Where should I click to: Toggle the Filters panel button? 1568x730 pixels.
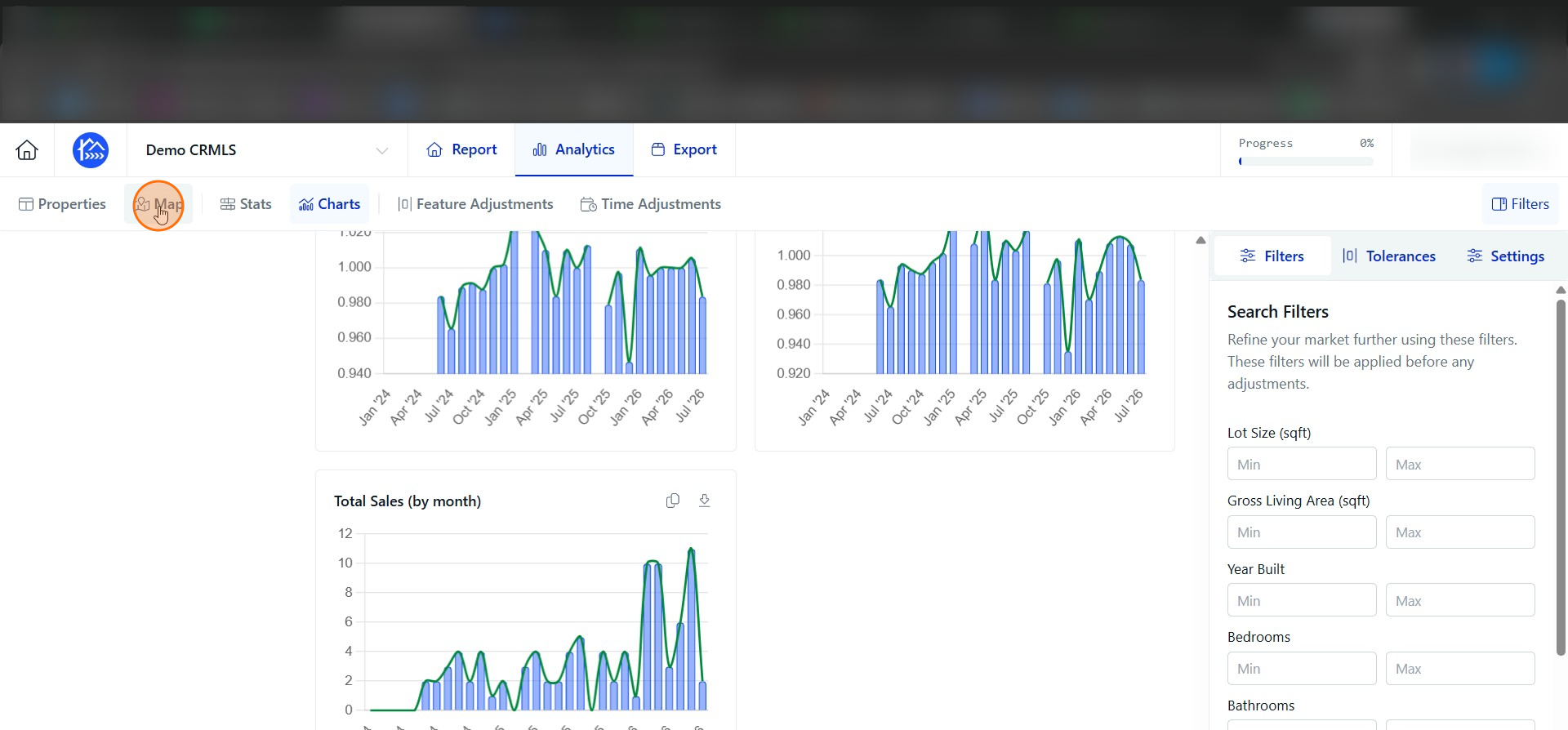[1521, 204]
